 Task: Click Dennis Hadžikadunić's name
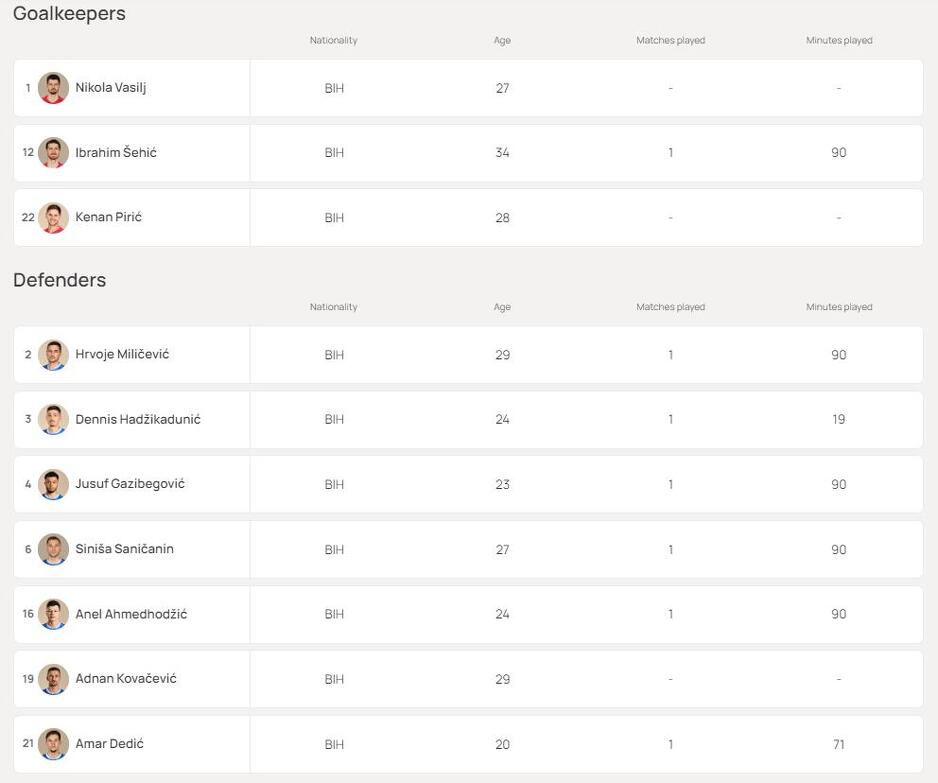pyautogui.click(x=138, y=420)
